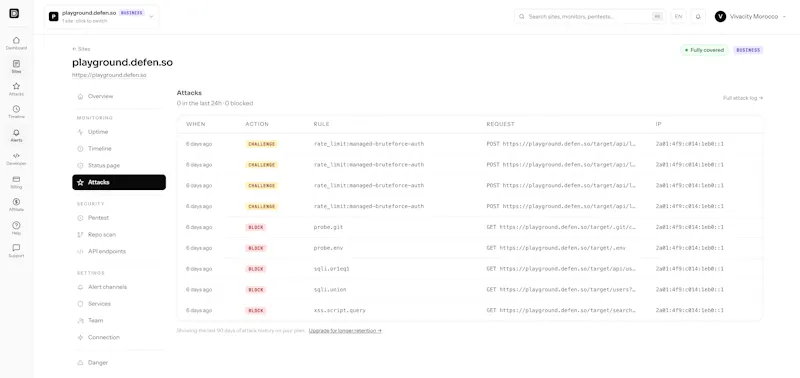This screenshot has width=800, height=378.
Task: Open Help question mark icon
Action: 16,228
